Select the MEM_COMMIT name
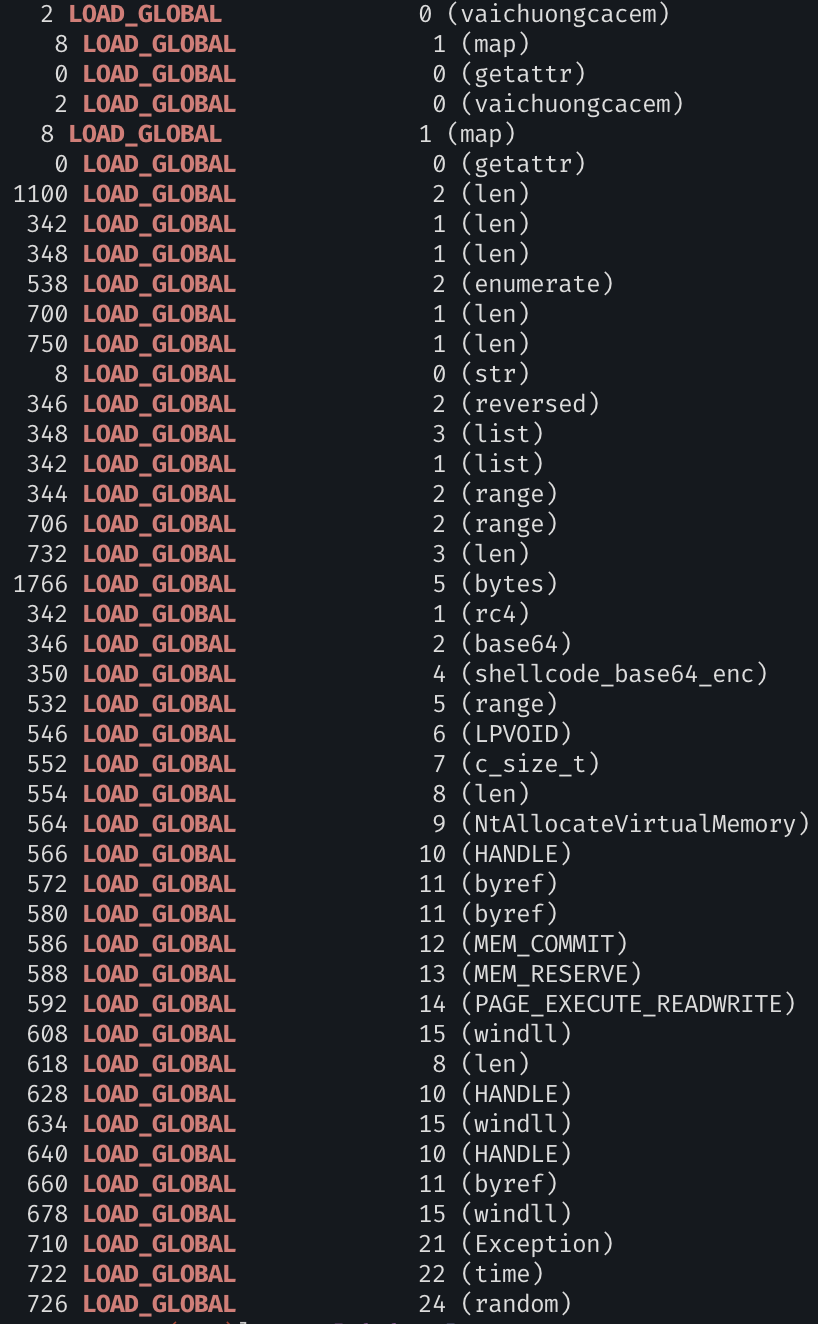Image resolution: width=818 pixels, height=1324 pixels. [544, 944]
